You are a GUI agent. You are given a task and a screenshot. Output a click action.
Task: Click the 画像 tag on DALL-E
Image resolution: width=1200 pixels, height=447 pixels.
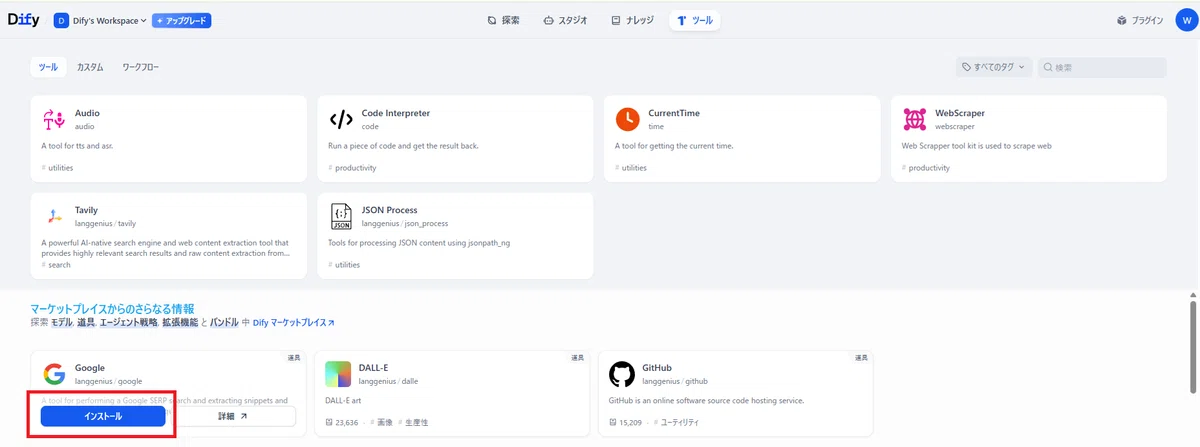pyautogui.click(x=380, y=423)
